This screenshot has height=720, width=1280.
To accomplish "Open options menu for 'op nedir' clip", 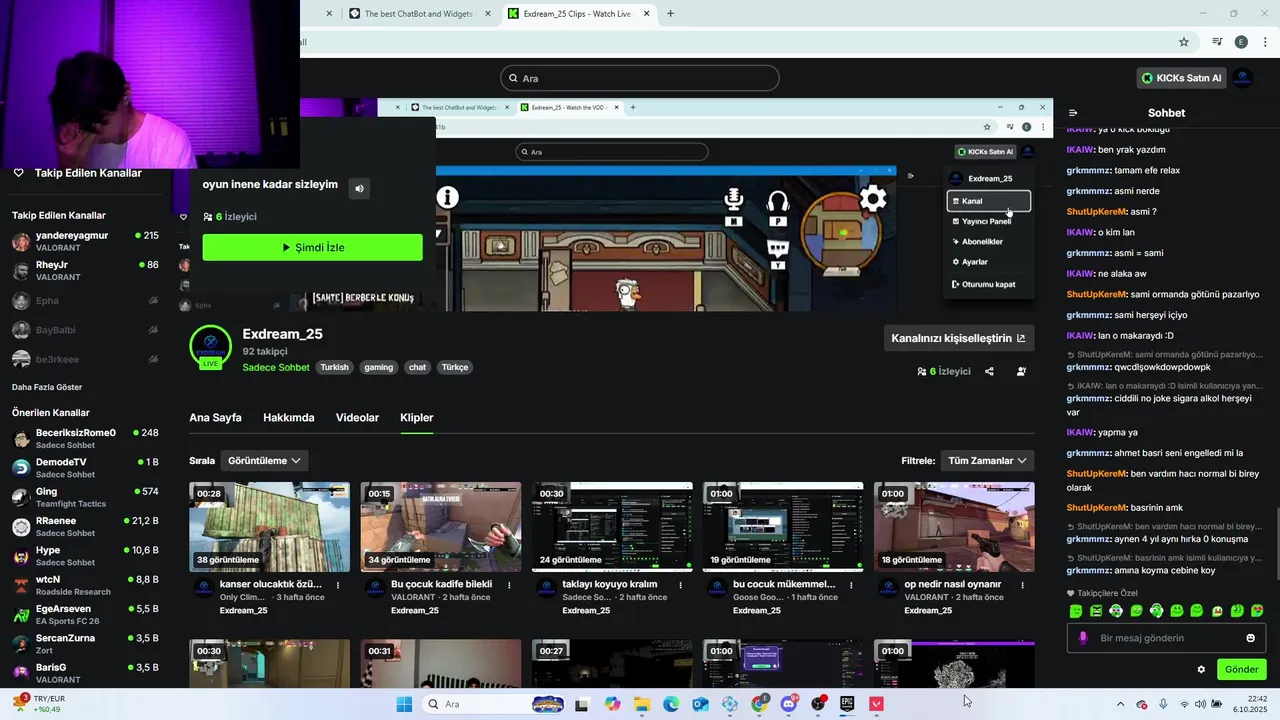I will pyautogui.click(x=1022, y=585).
